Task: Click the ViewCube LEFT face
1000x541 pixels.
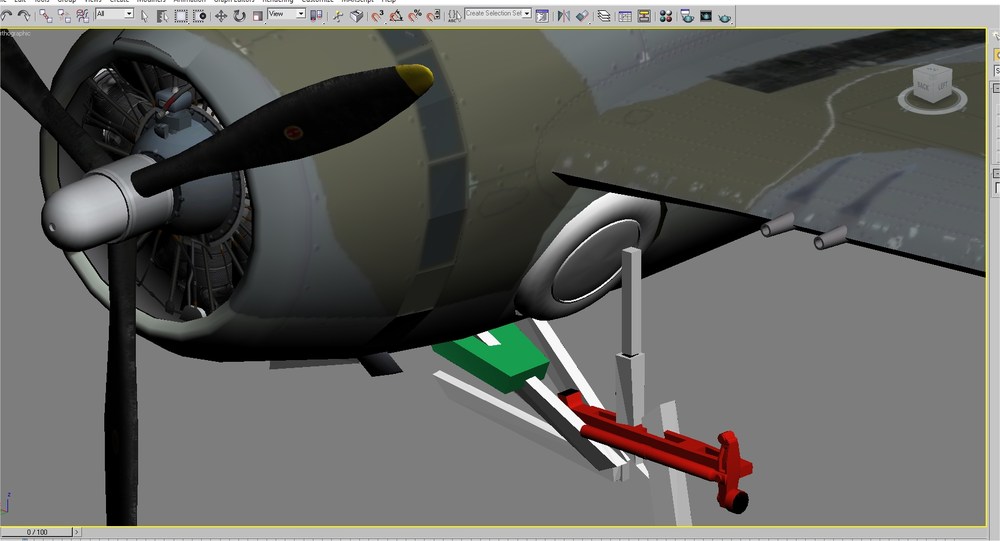Action: coord(942,85)
